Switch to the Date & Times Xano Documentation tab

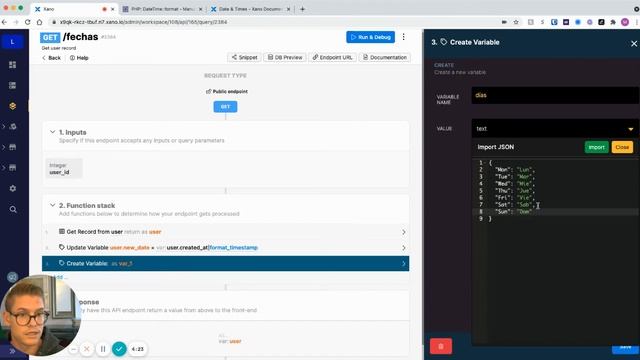pyautogui.click(x=250, y=9)
